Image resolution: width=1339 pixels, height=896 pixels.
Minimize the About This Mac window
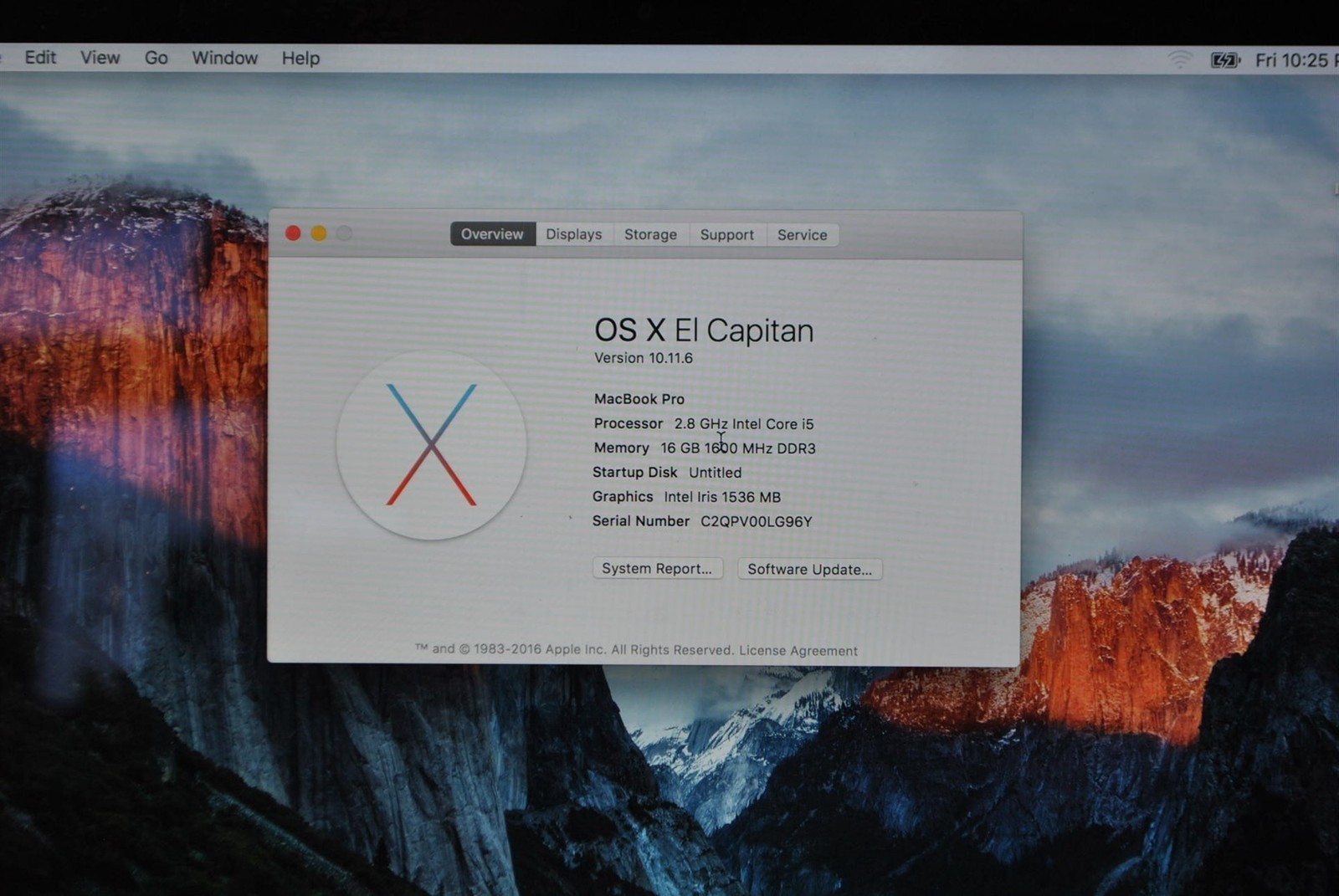319,233
